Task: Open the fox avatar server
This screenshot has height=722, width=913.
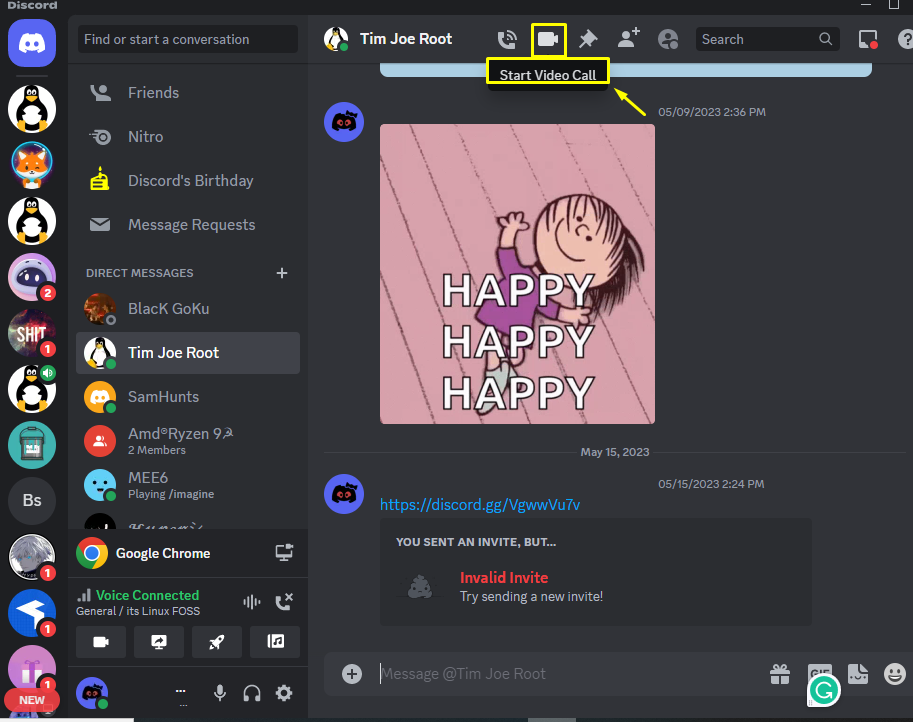Action: (32, 165)
